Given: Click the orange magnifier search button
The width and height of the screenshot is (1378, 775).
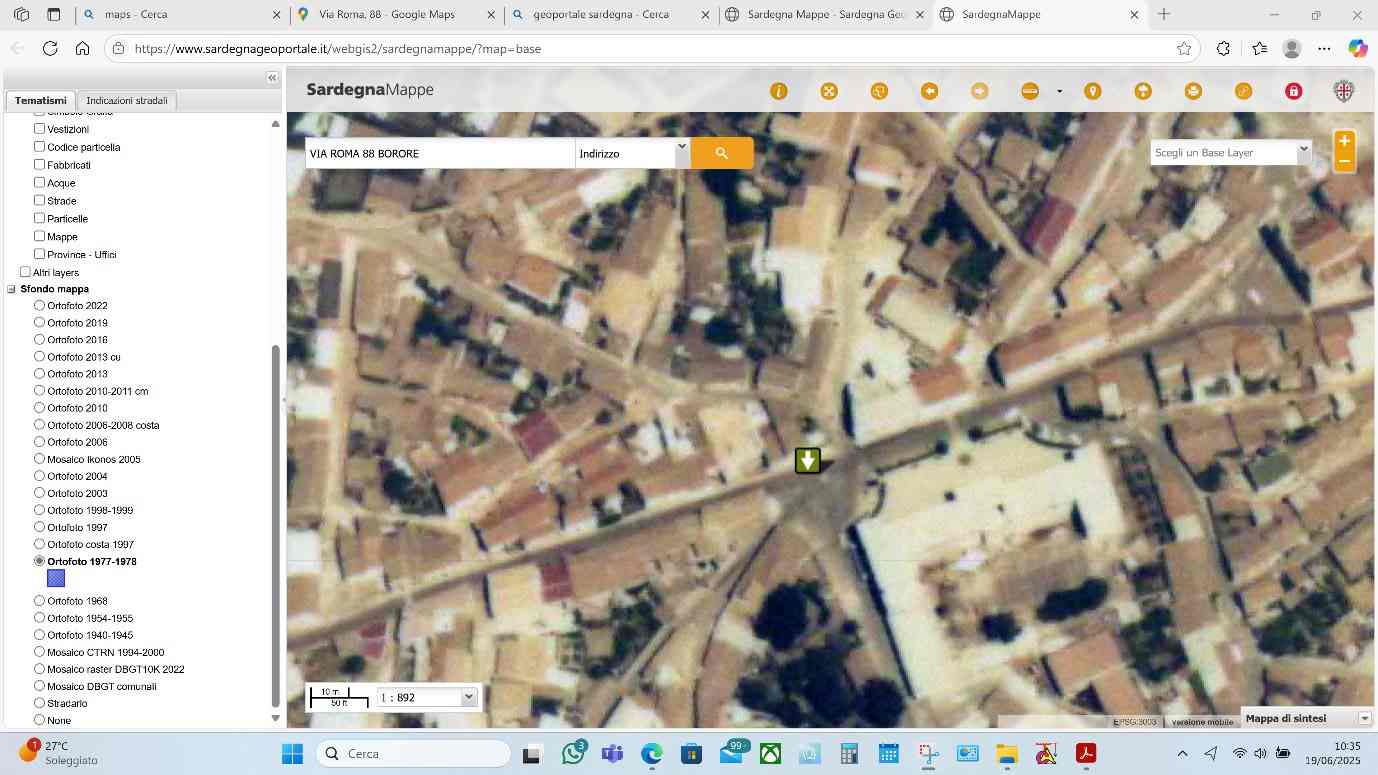Looking at the screenshot, I should click(x=721, y=153).
